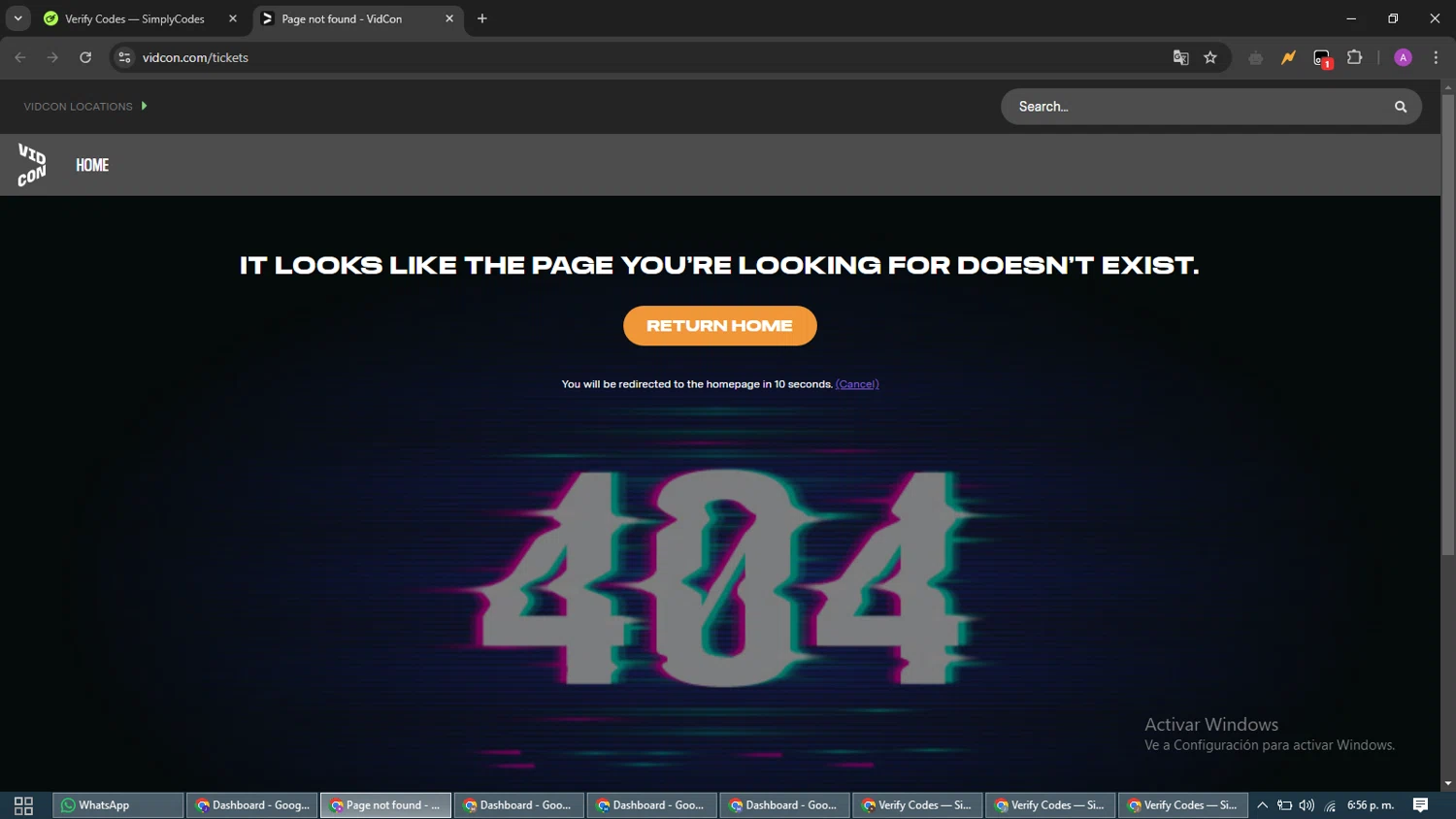Click the battery status tray icon

1284,805
